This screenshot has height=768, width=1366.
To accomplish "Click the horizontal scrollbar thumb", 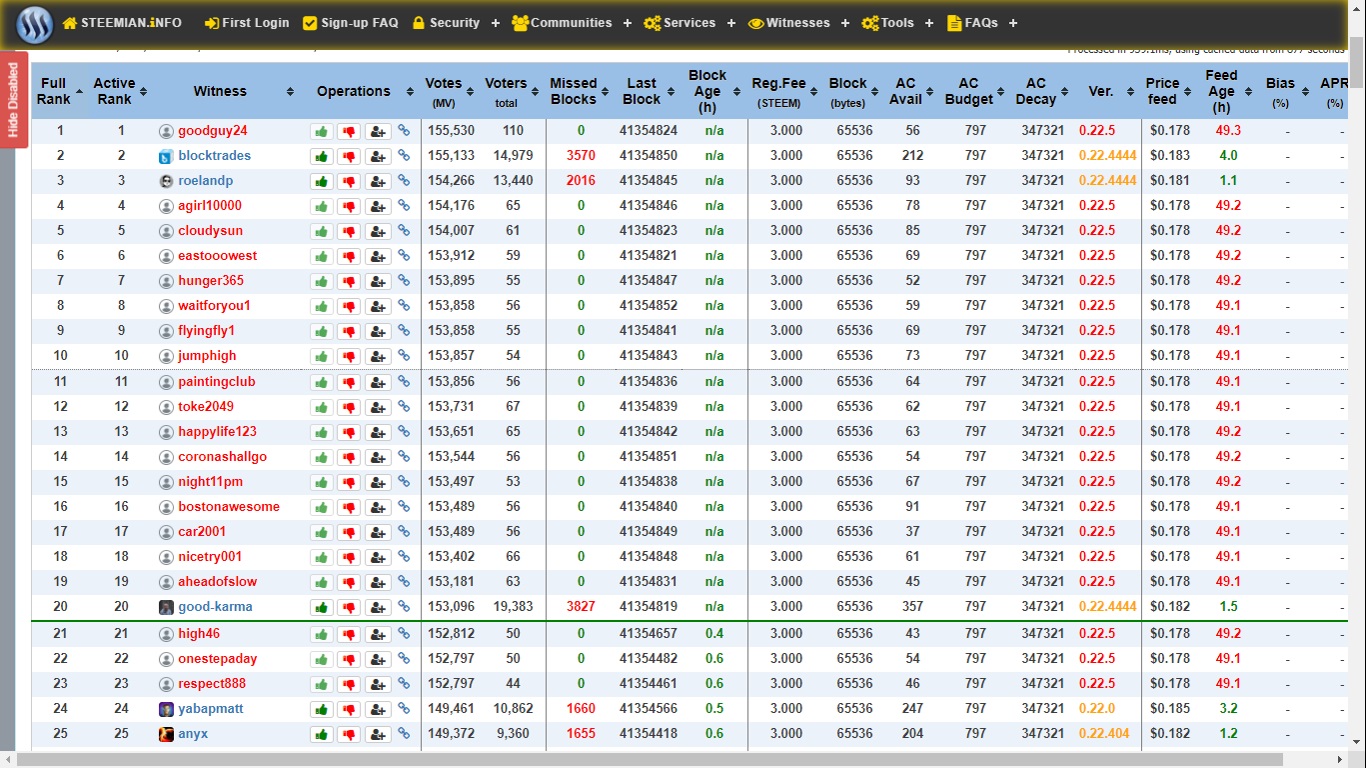I will (650, 759).
